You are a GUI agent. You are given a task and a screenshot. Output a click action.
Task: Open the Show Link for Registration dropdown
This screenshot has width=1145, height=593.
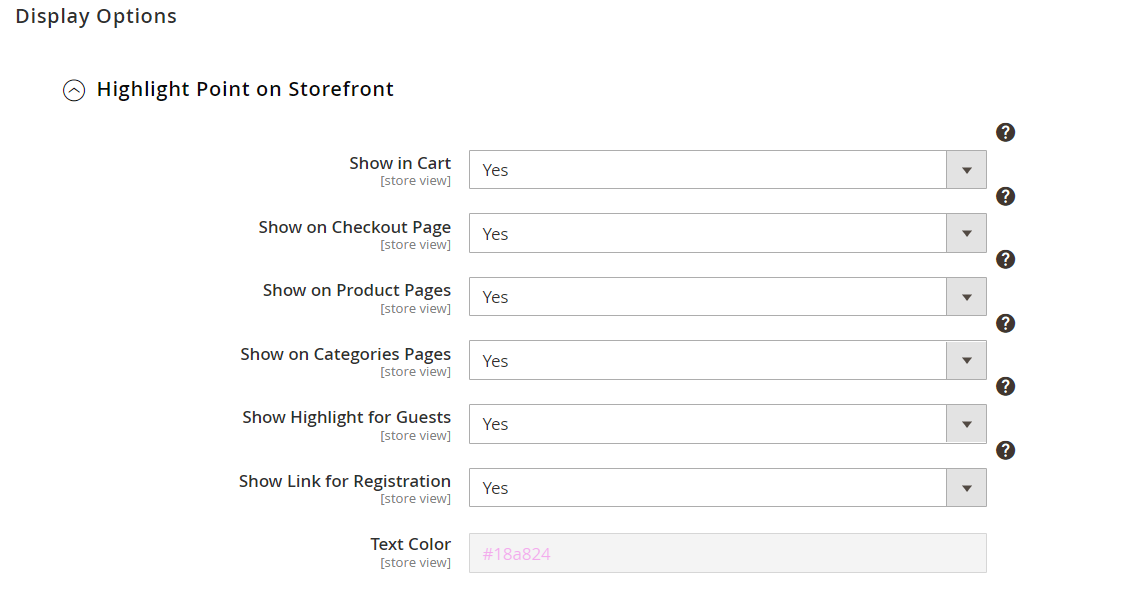(727, 487)
